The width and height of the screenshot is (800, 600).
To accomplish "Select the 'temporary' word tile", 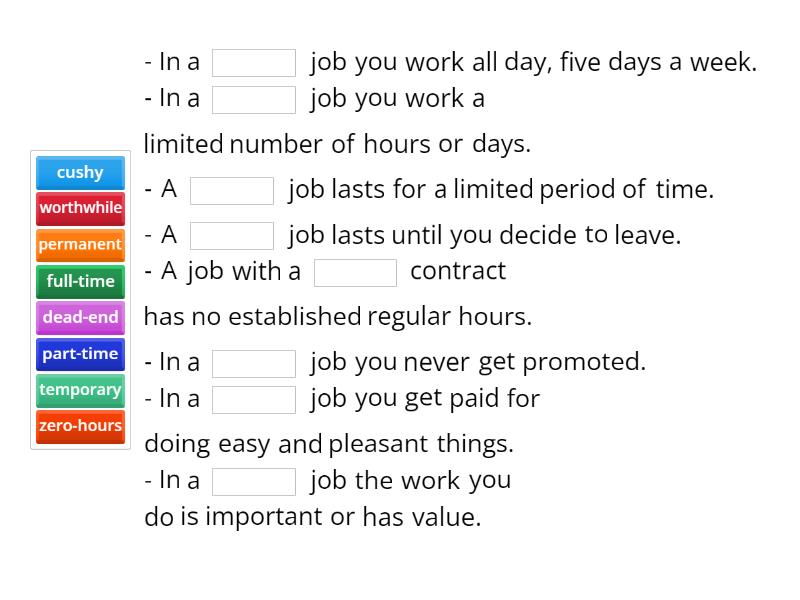I will click(x=80, y=390).
